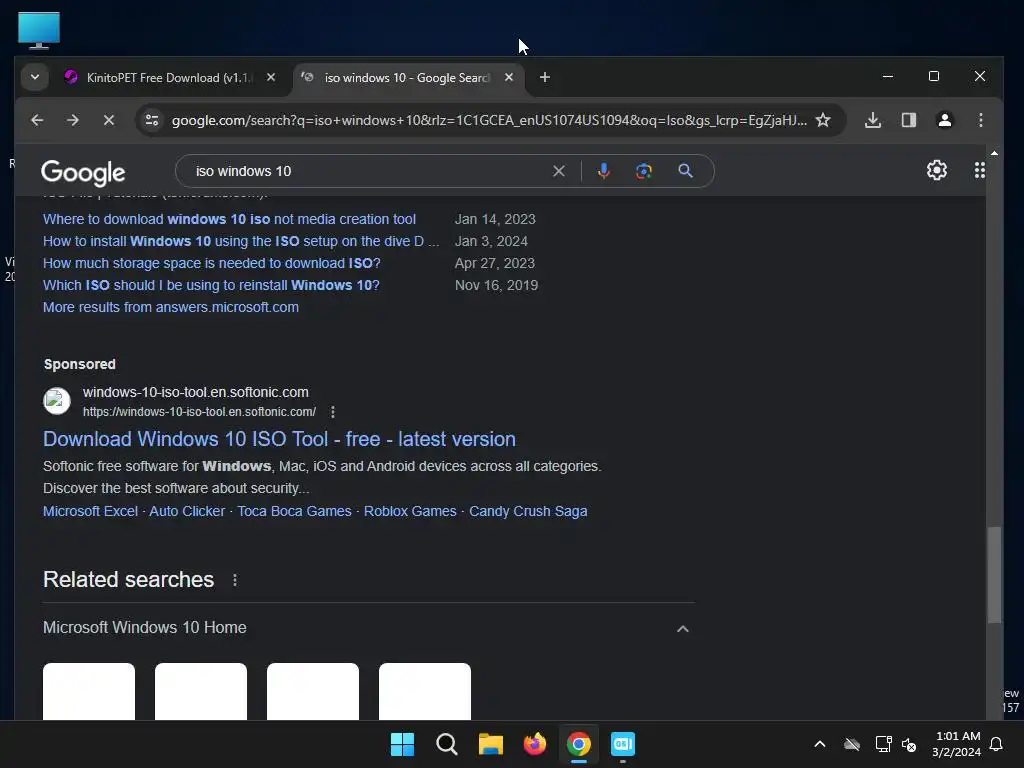Viewport: 1024px width, 768px height.
Task: Click scrollbar up arrow at top
Action: coord(994,153)
